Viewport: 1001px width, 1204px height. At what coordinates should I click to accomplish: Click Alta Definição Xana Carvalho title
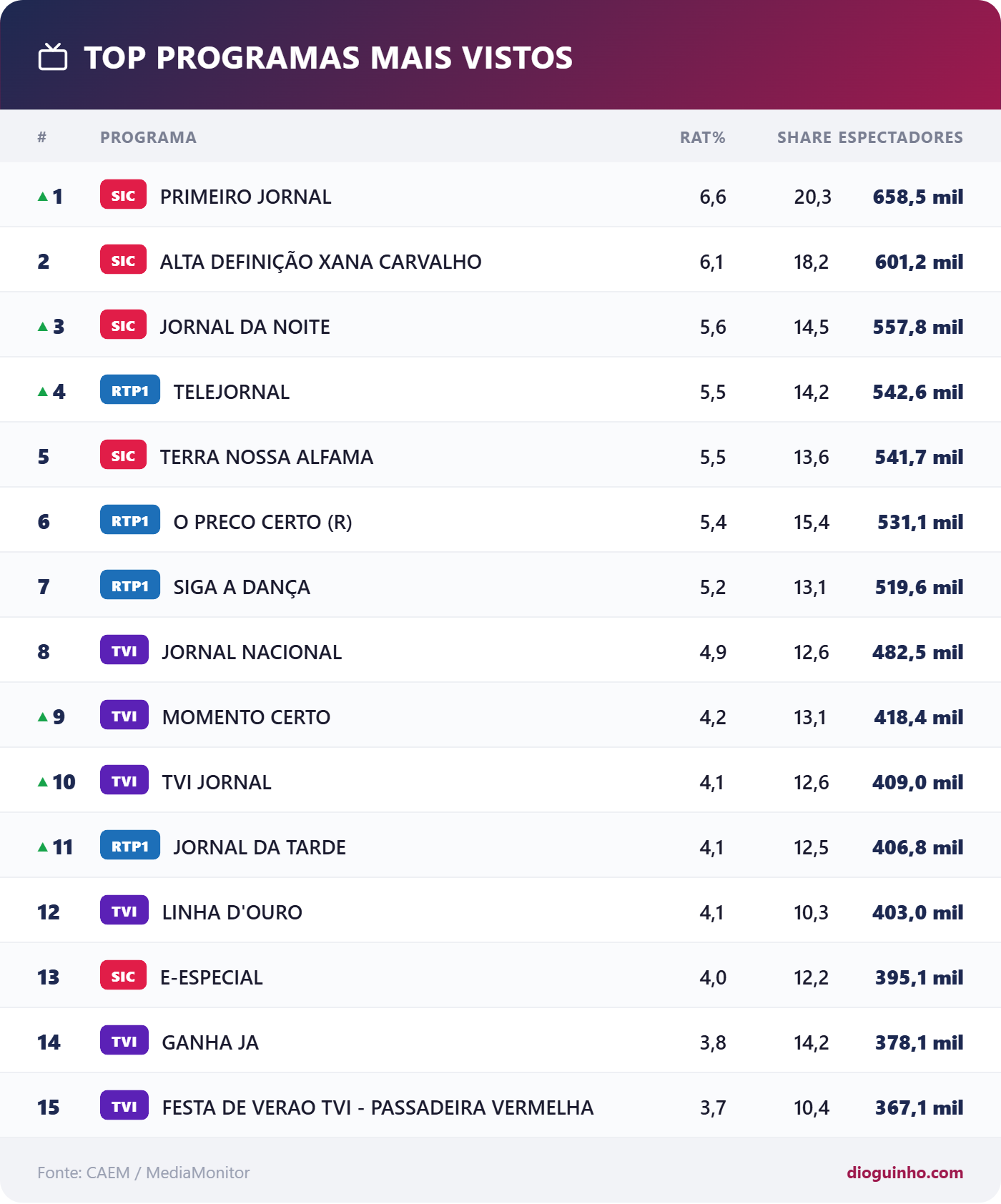320,262
